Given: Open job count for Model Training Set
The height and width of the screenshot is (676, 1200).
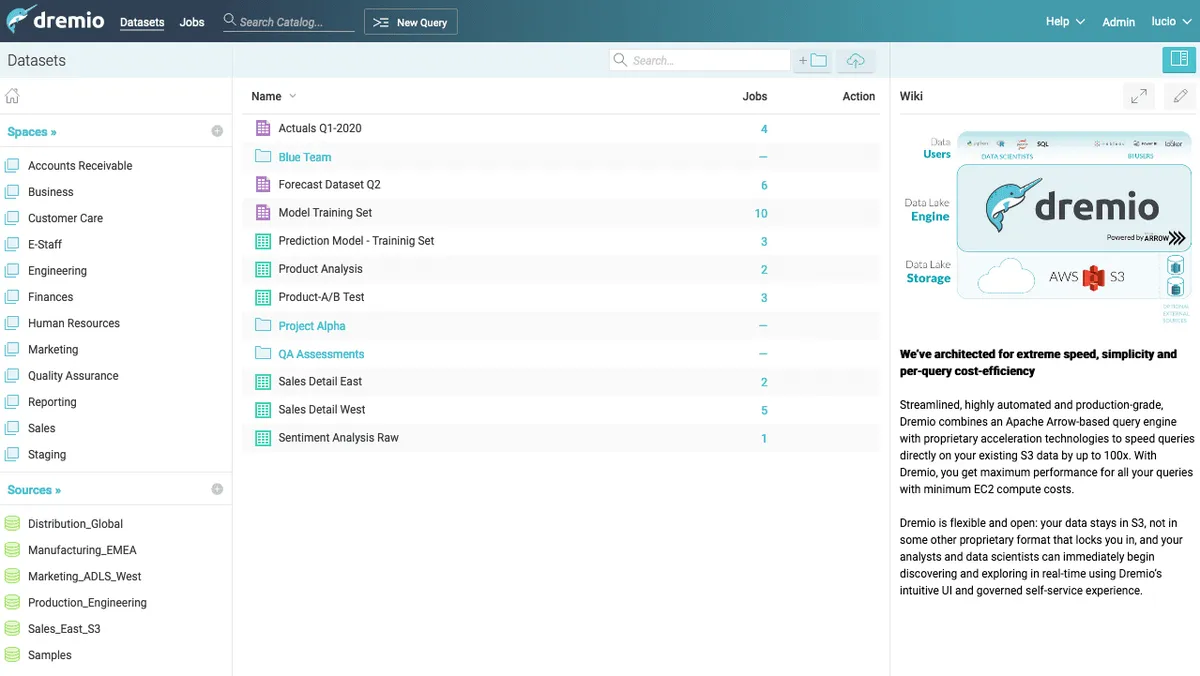Looking at the screenshot, I should 761,213.
